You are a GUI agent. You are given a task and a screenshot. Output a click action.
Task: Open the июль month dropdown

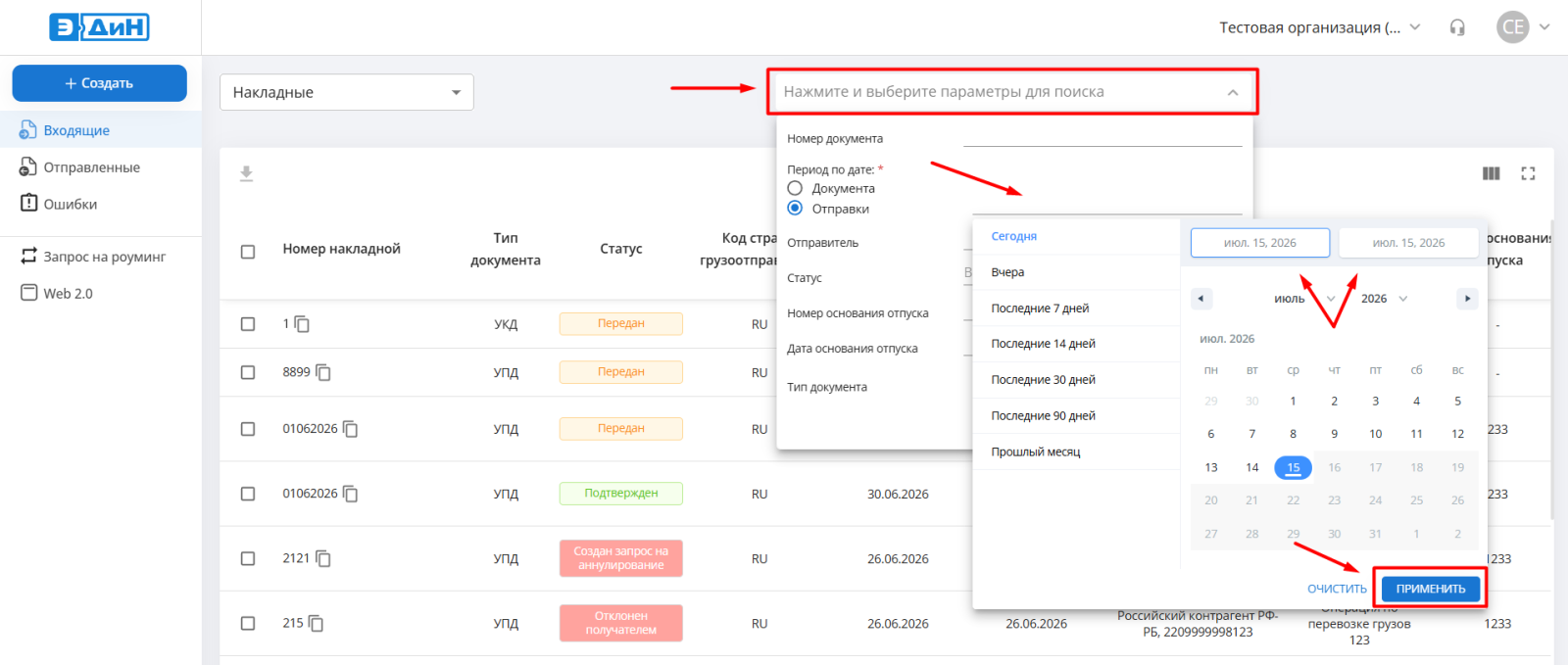[x=1304, y=299]
